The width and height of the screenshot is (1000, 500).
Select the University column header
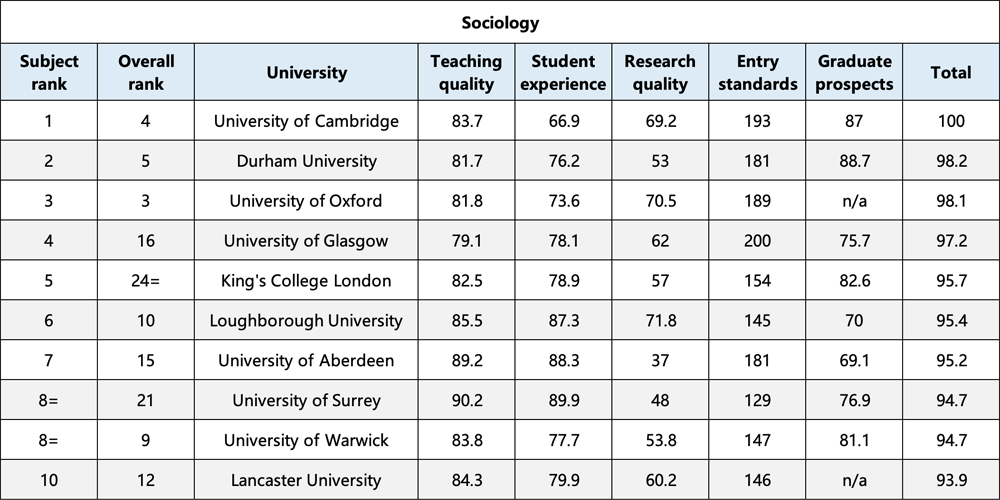(x=306, y=72)
